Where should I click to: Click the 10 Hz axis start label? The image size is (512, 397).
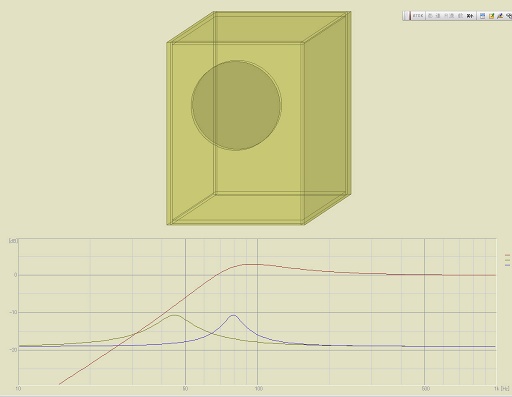[18, 389]
